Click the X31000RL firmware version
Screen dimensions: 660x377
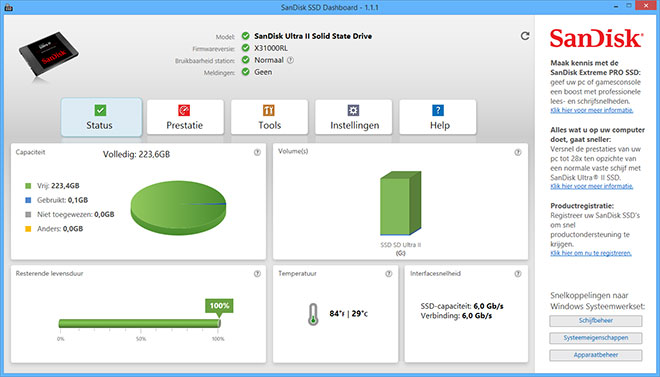[x=271, y=48]
